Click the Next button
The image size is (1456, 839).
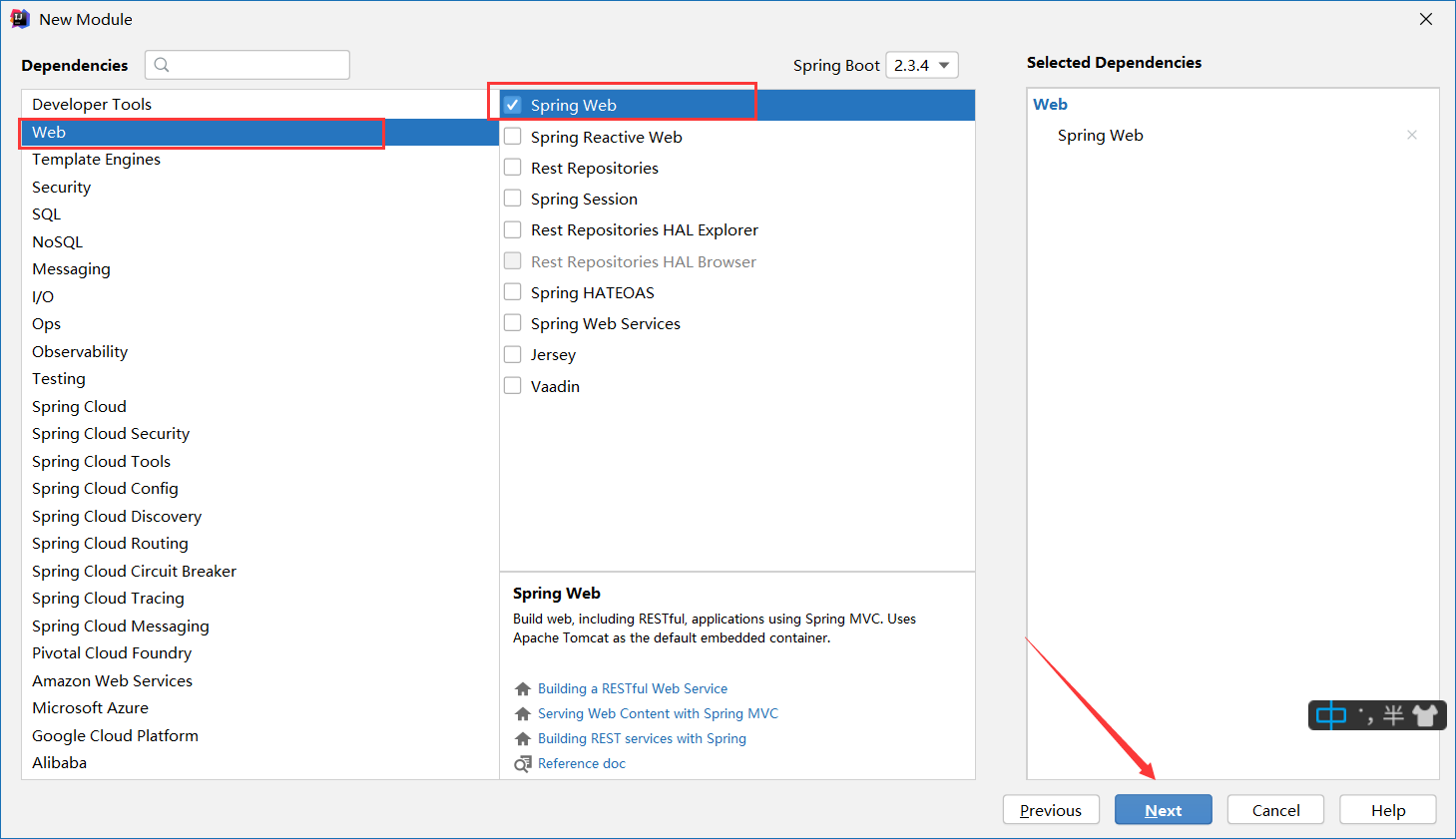pos(1164,810)
